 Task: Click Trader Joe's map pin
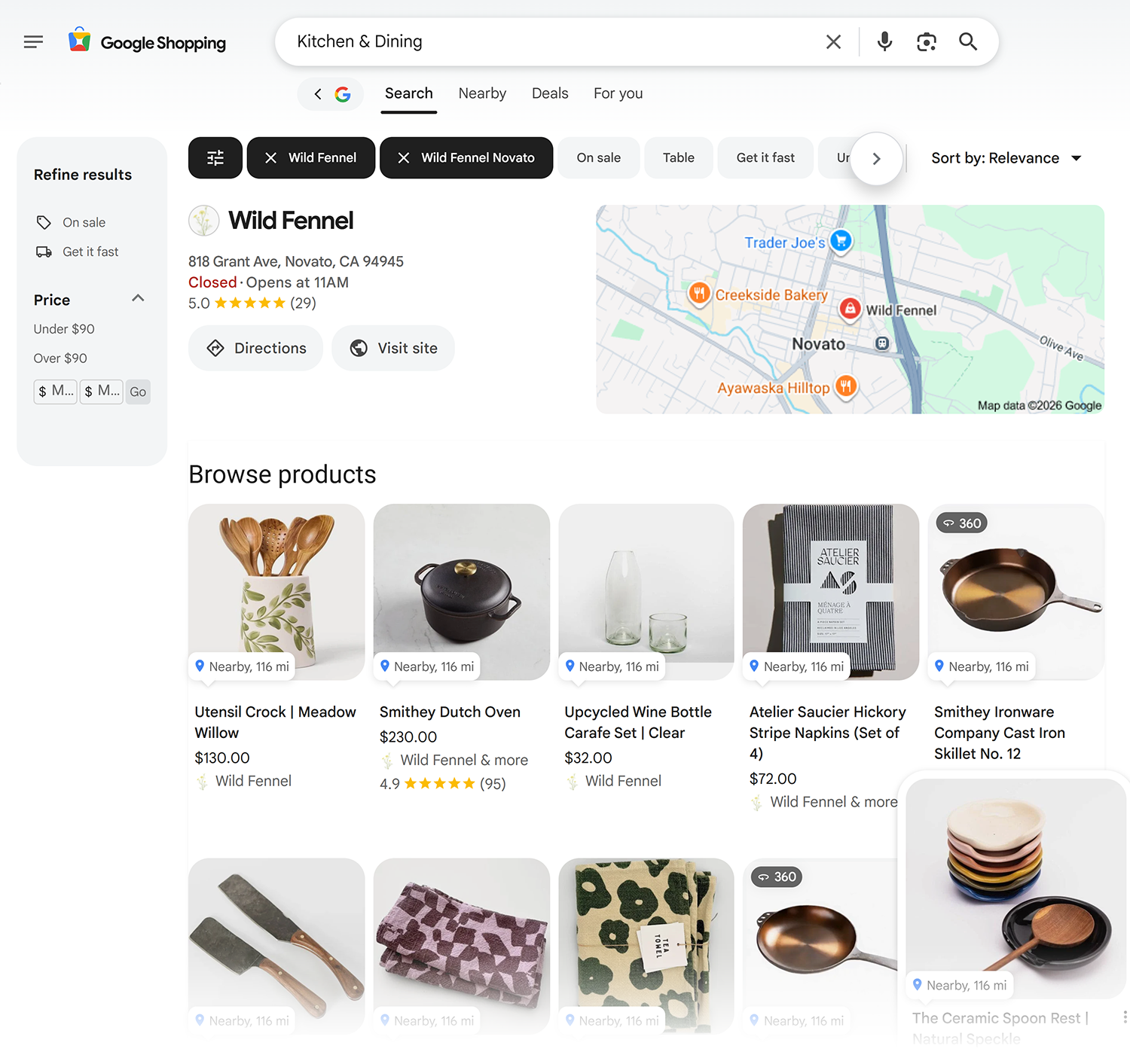click(841, 242)
